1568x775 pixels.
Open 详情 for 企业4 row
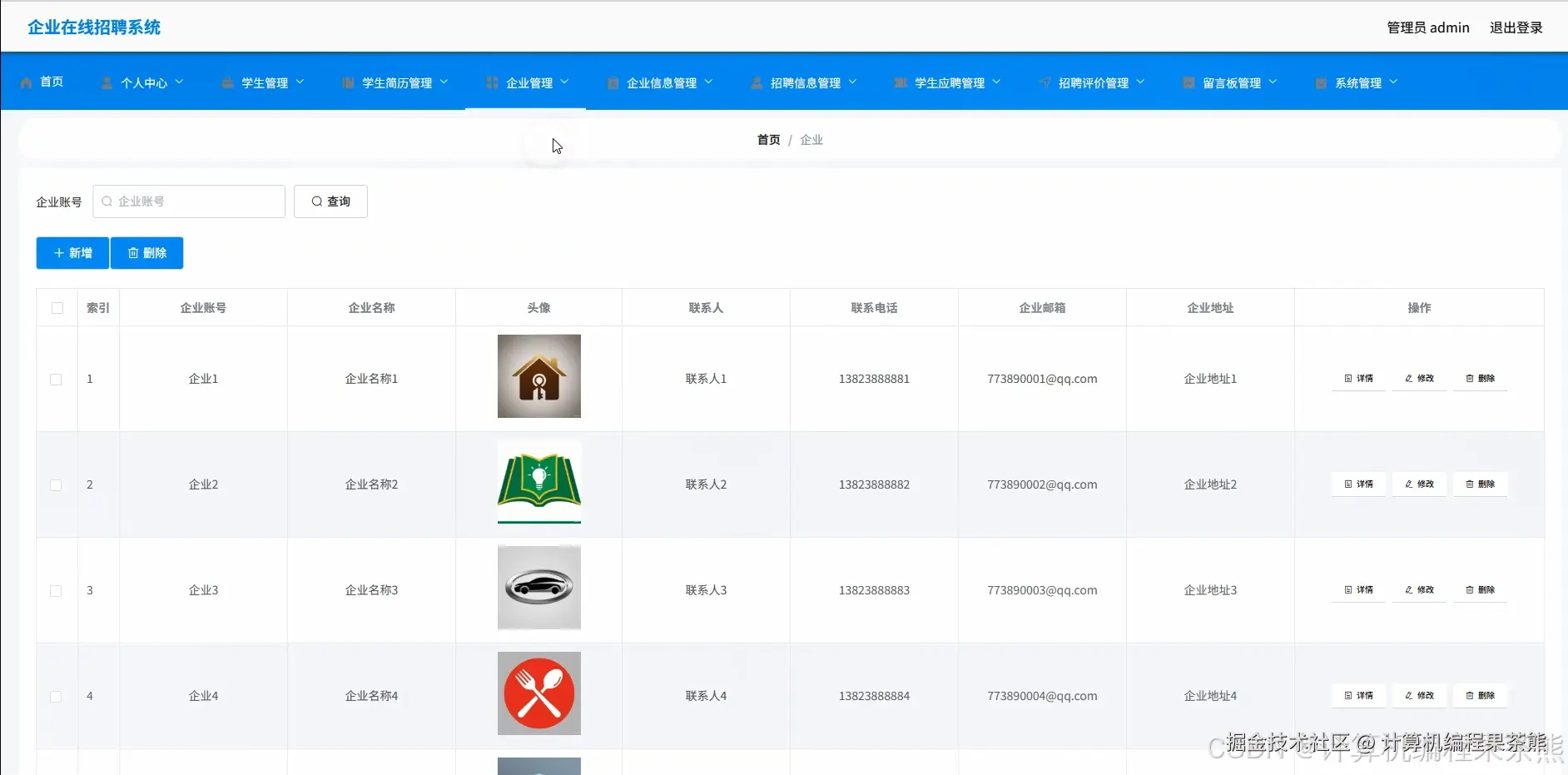[1358, 696]
